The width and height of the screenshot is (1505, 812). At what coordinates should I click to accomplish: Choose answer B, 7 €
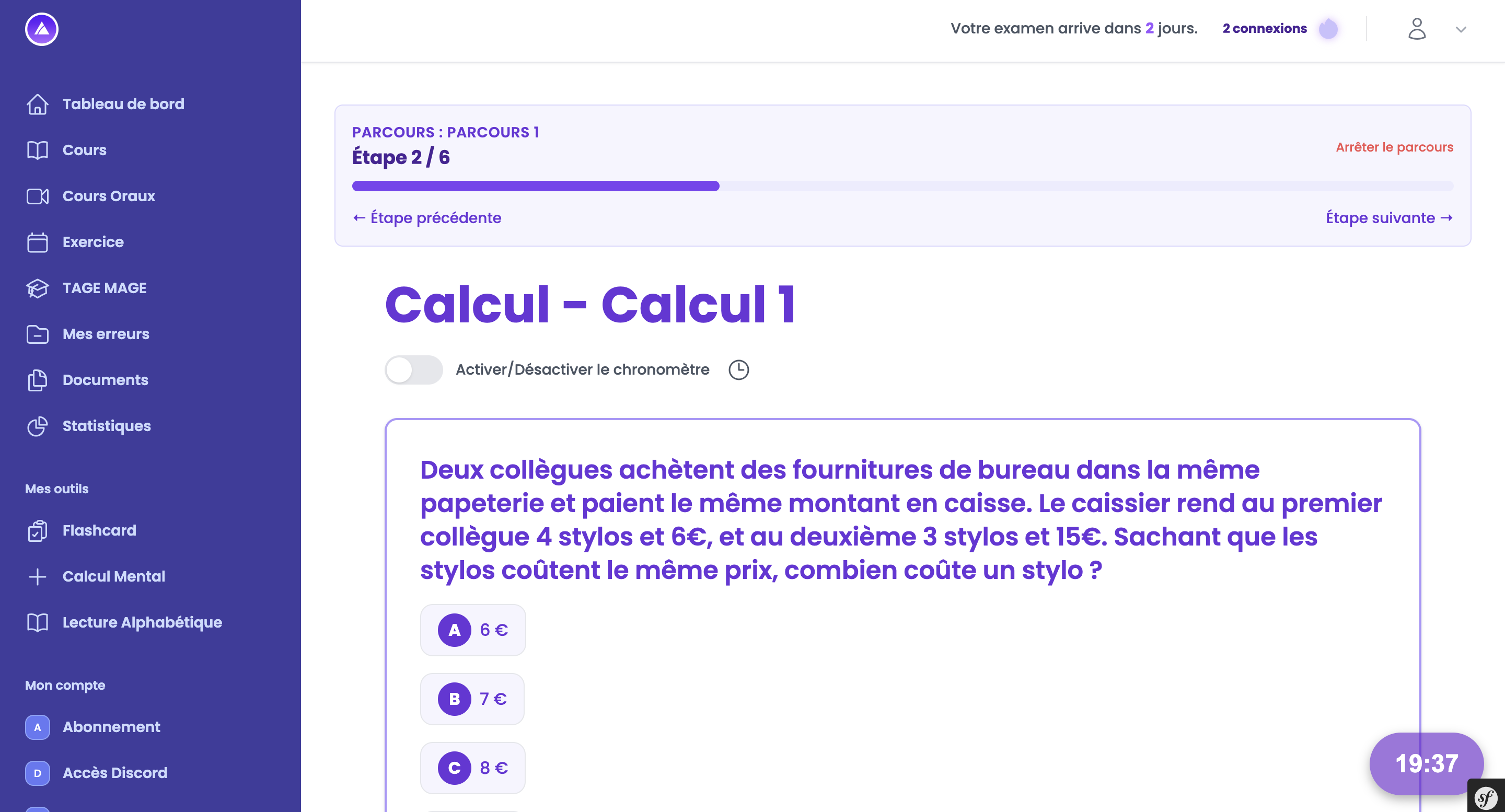coord(472,699)
